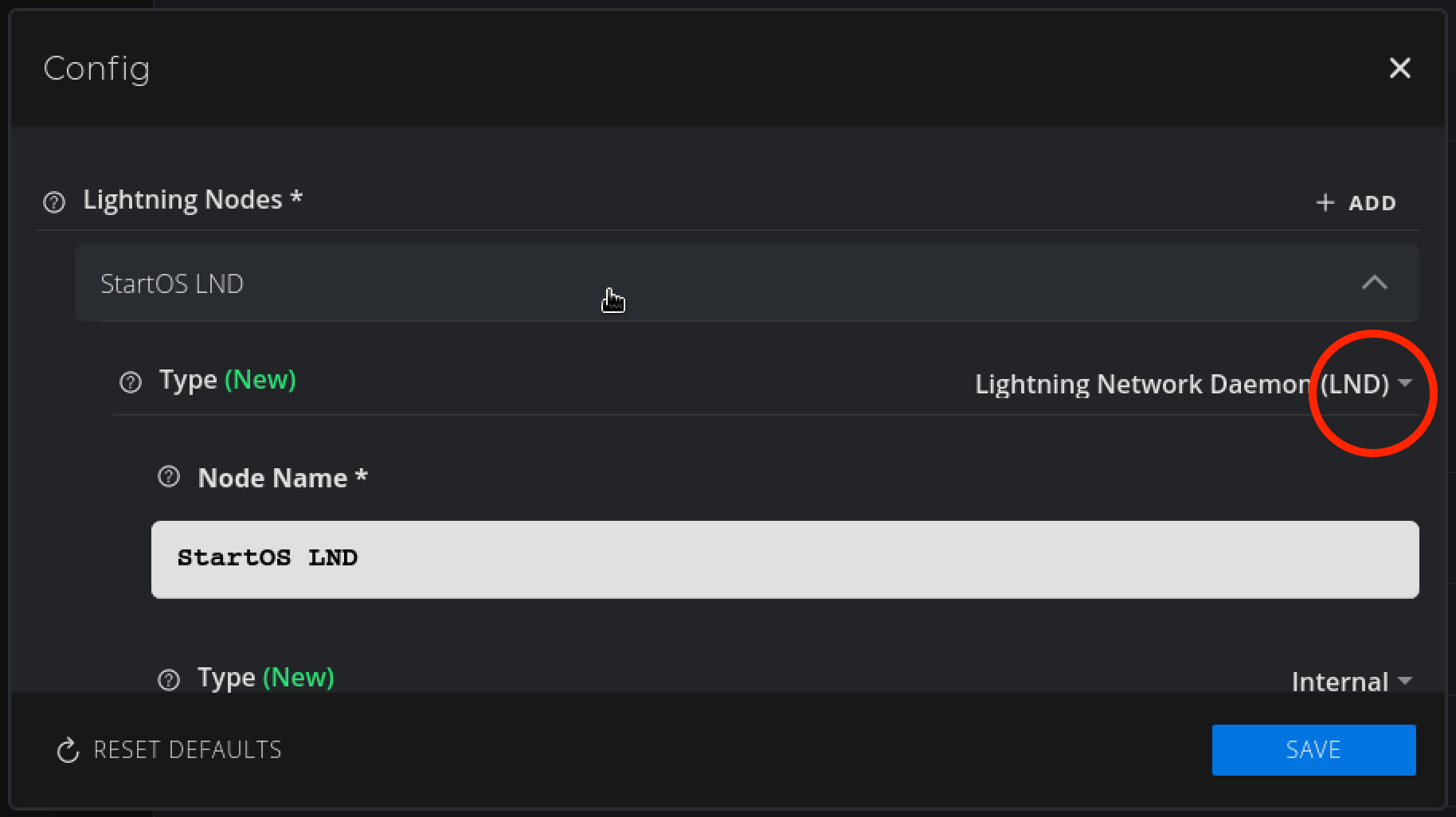1456x817 pixels.
Task: Add a new lightning node
Action: click(1354, 202)
